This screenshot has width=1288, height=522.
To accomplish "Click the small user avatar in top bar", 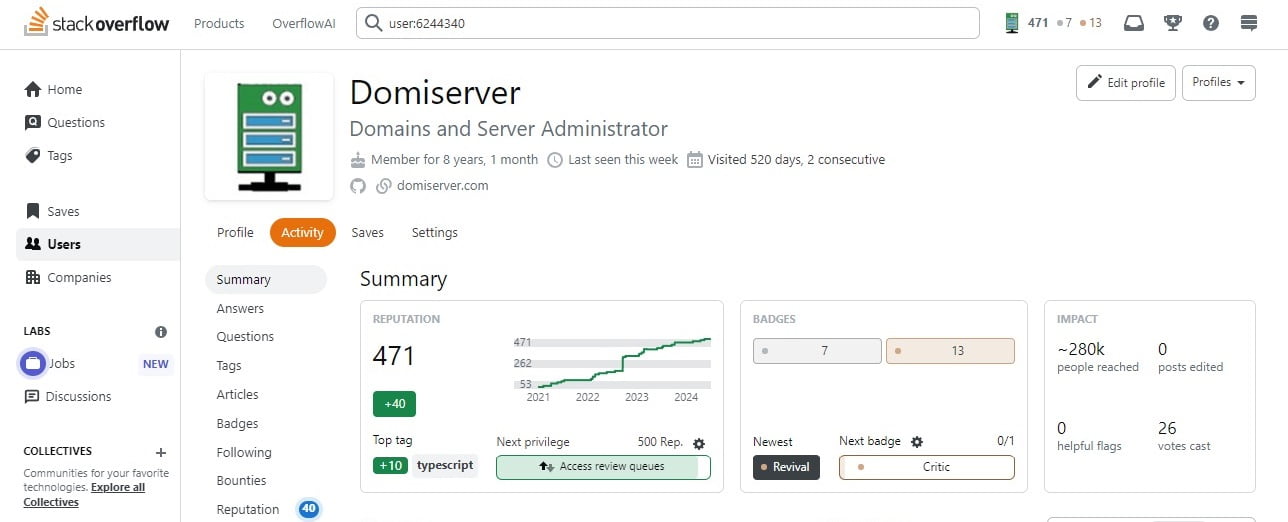I will tap(1012, 23).
